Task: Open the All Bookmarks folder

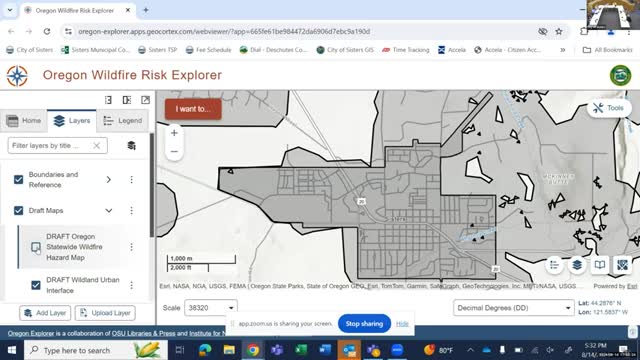Action: (x=607, y=50)
